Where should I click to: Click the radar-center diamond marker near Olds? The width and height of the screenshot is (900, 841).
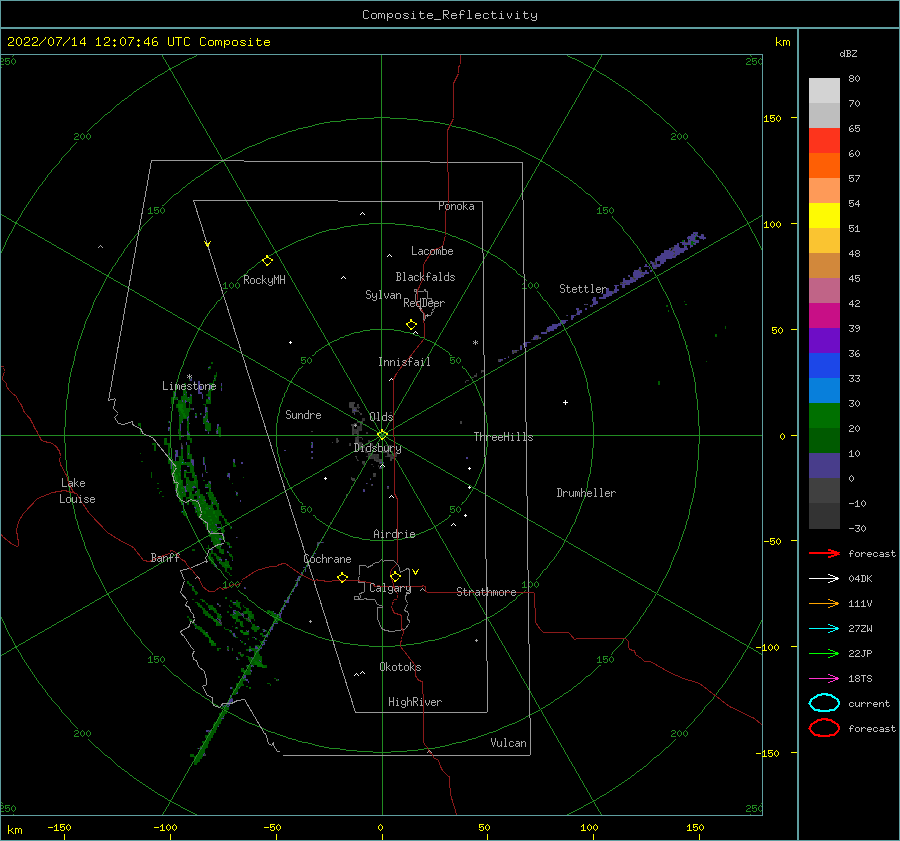[x=382, y=435]
